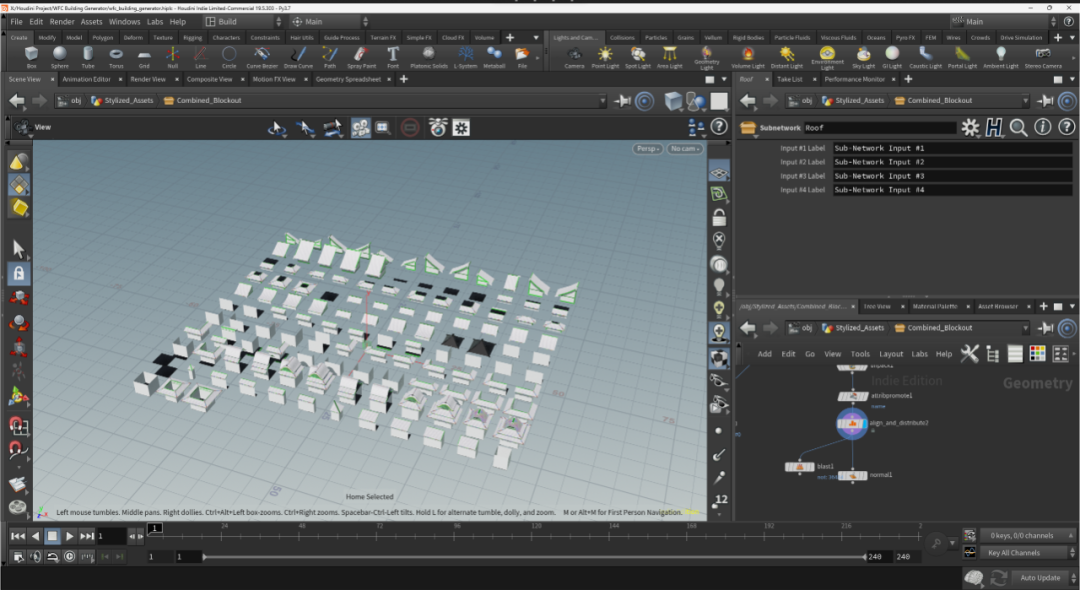This screenshot has width=1080, height=590.
Task: Open the Persp viewport dropdown
Action: coord(648,149)
